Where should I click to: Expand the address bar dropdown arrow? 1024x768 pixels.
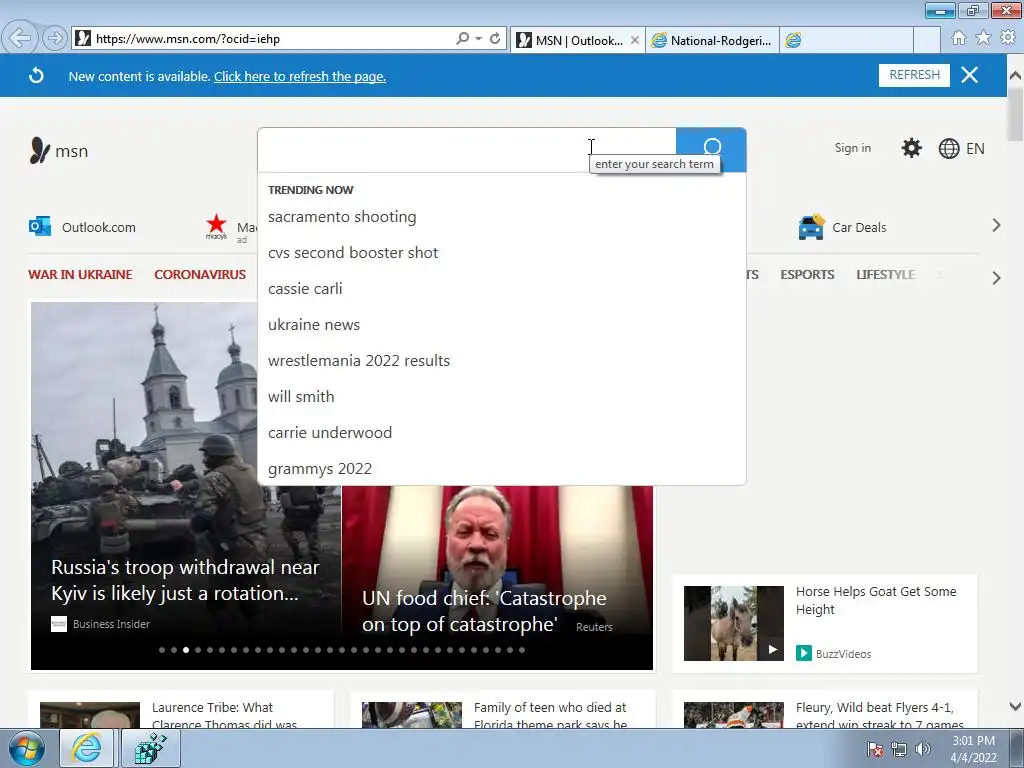tap(479, 39)
